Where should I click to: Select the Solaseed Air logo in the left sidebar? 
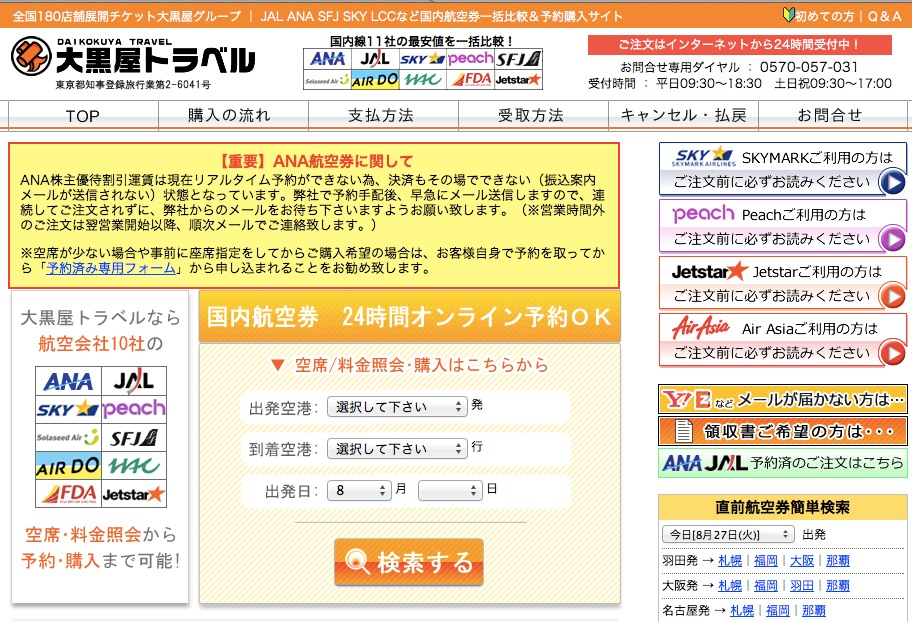pyautogui.click(x=68, y=438)
